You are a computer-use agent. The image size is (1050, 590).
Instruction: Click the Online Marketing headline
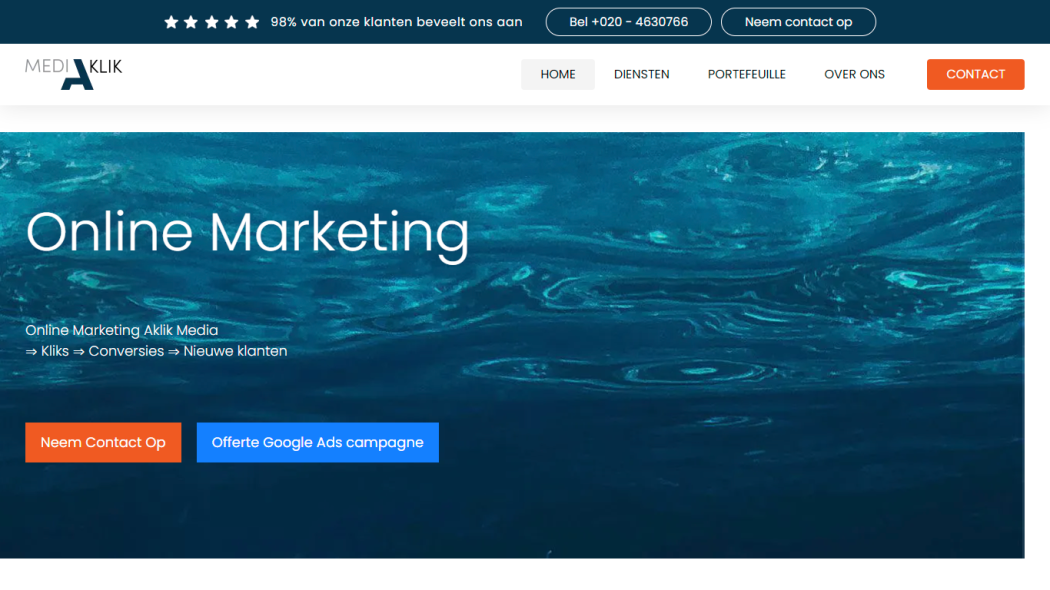coord(247,232)
